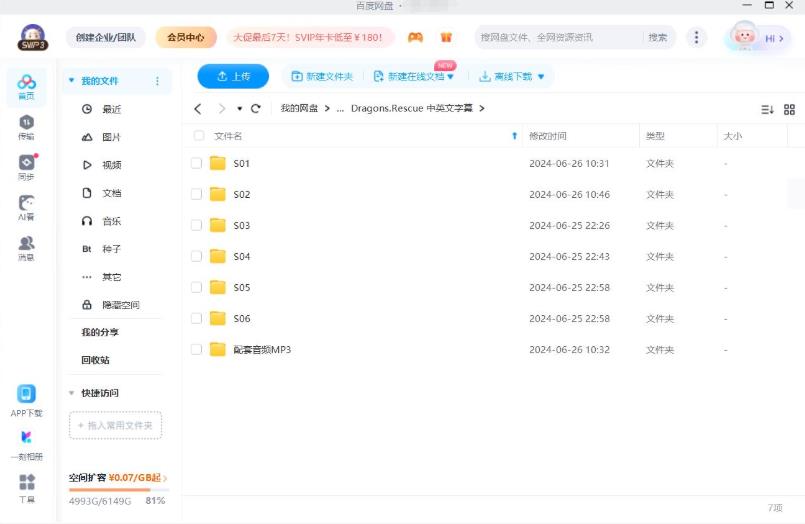Click the S01 folder icon
Viewport: 805px width, 524px height.
tap(218, 163)
